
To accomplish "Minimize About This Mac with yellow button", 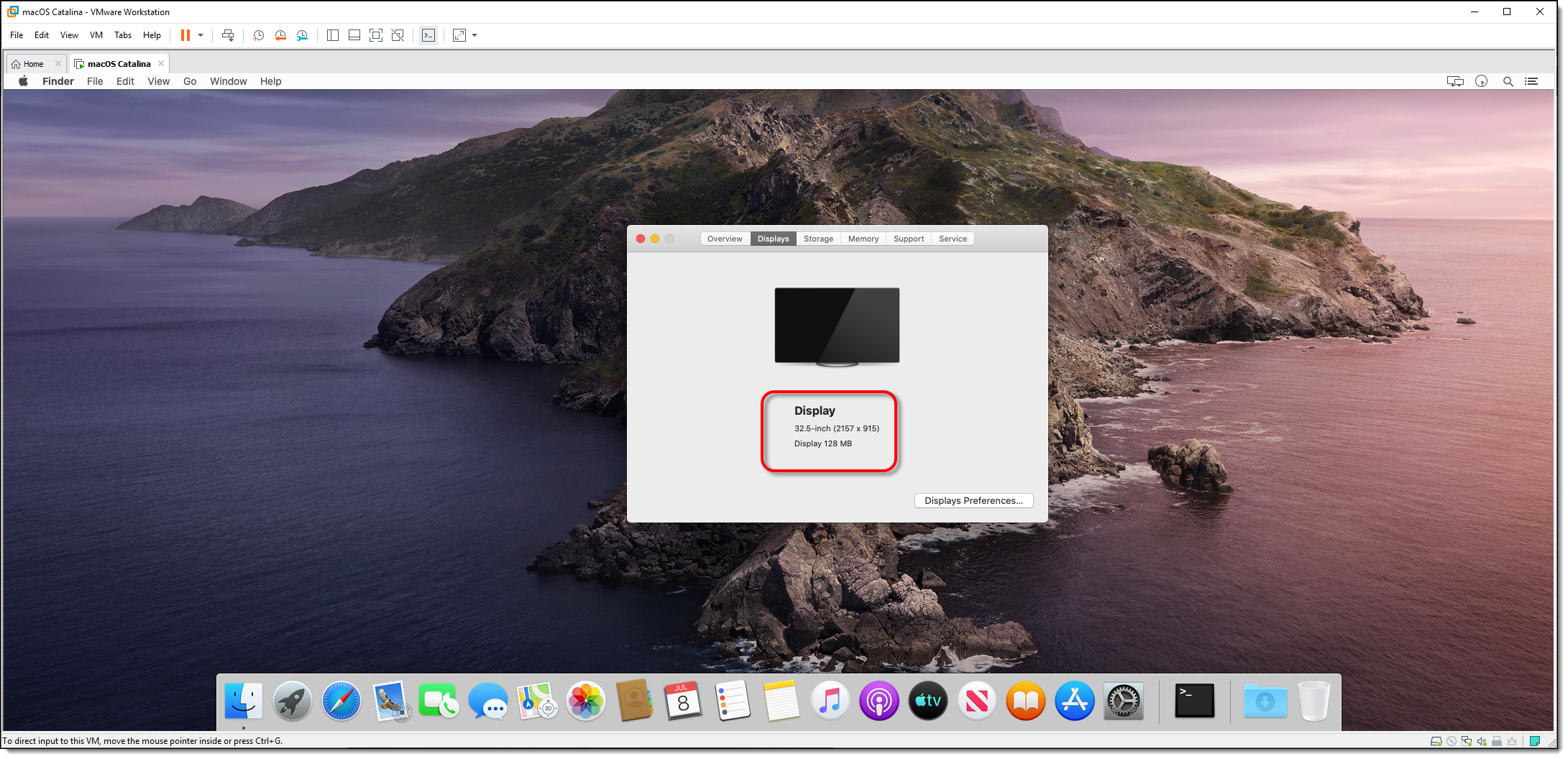I will pyautogui.click(x=655, y=239).
